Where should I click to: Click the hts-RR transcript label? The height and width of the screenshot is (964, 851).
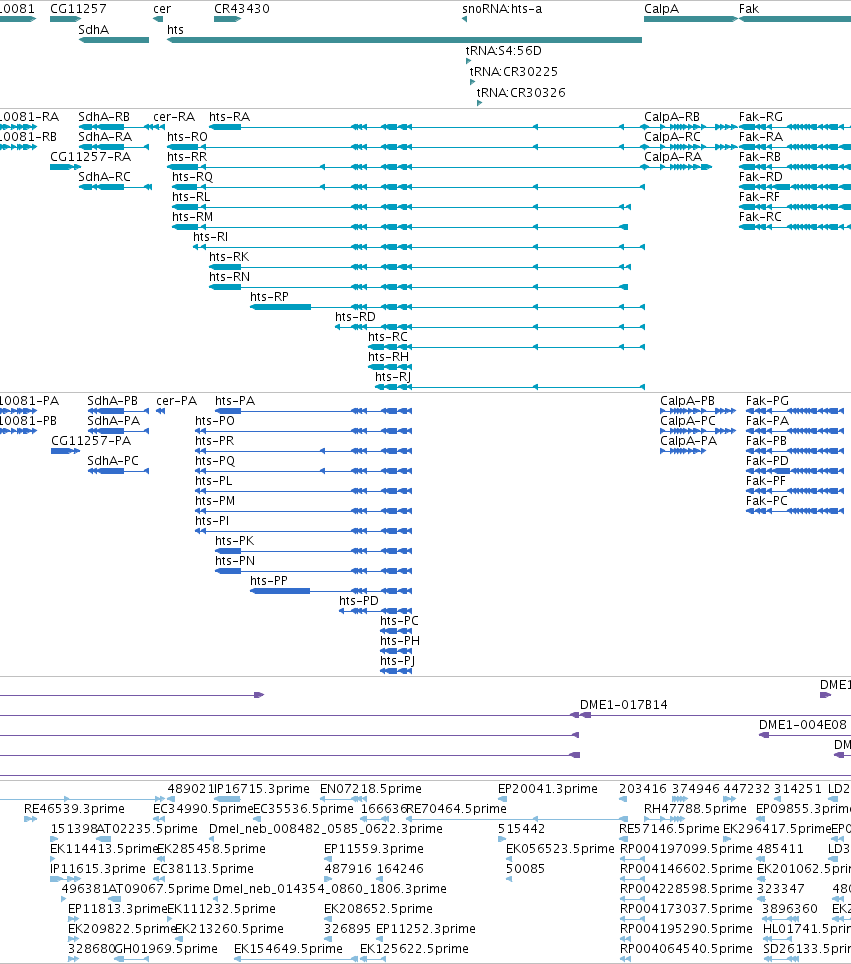[187, 157]
